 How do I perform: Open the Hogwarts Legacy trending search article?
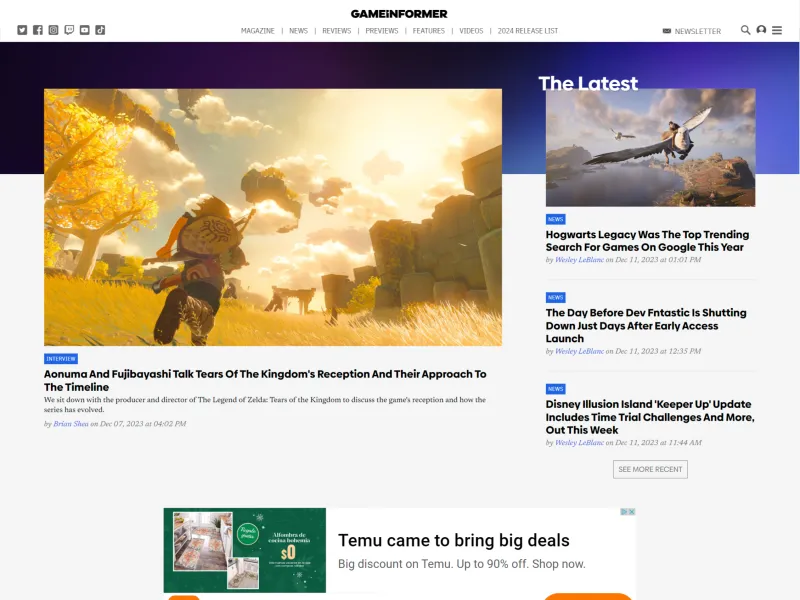[x=648, y=240]
